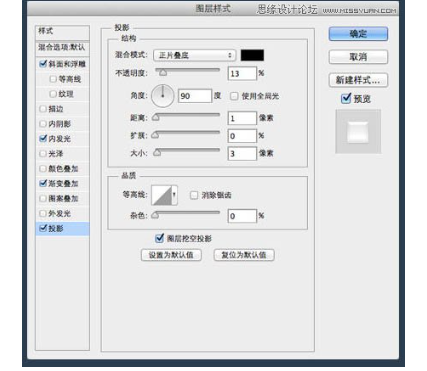
Task: Toggle 使用全局光 global light checkbox
Action: click(x=234, y=96)
